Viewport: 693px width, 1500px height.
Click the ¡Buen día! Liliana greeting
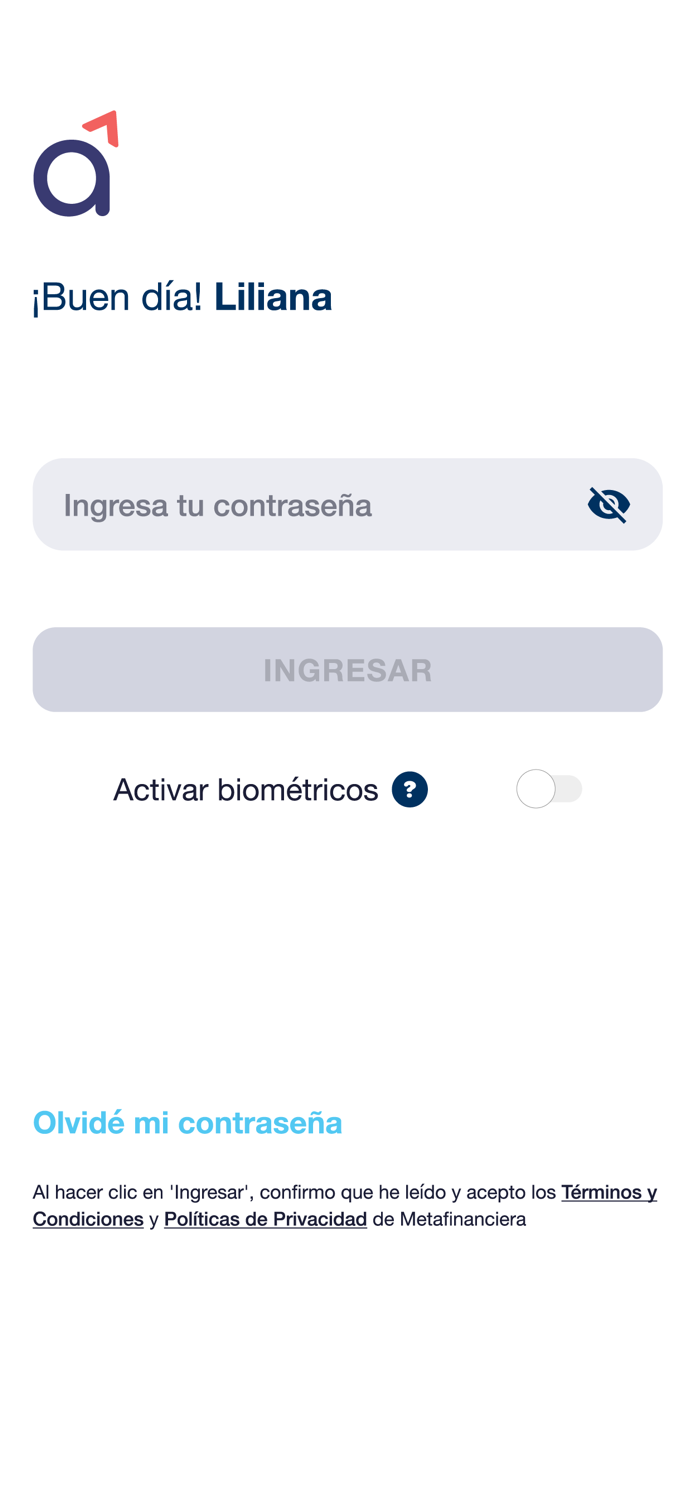pos(182,296)
